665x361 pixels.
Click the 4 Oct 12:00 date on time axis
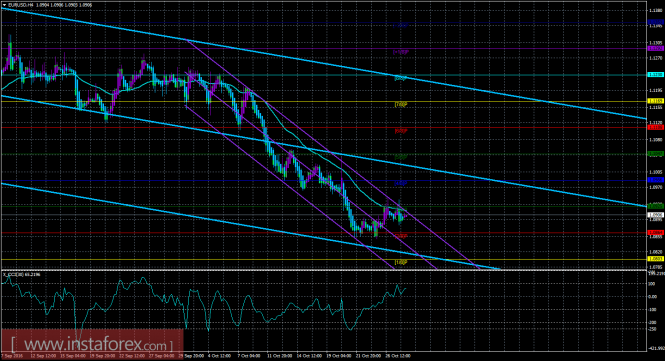[219, 356]
